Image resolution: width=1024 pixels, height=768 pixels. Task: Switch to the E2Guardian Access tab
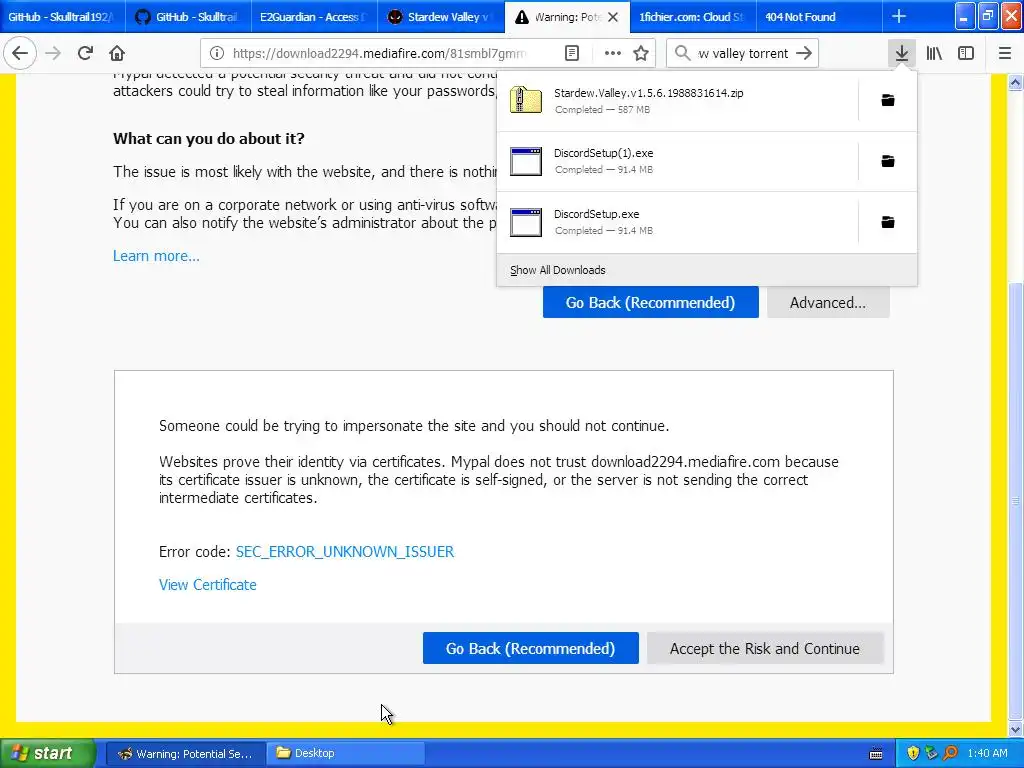pos(314,17)
